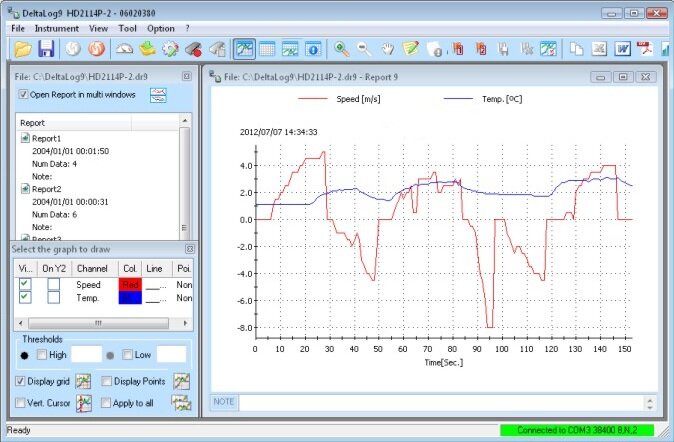Select the graph view toolbar icon
Image resolution: width=674 pixels, height=442 pixels.
[244, 49]
